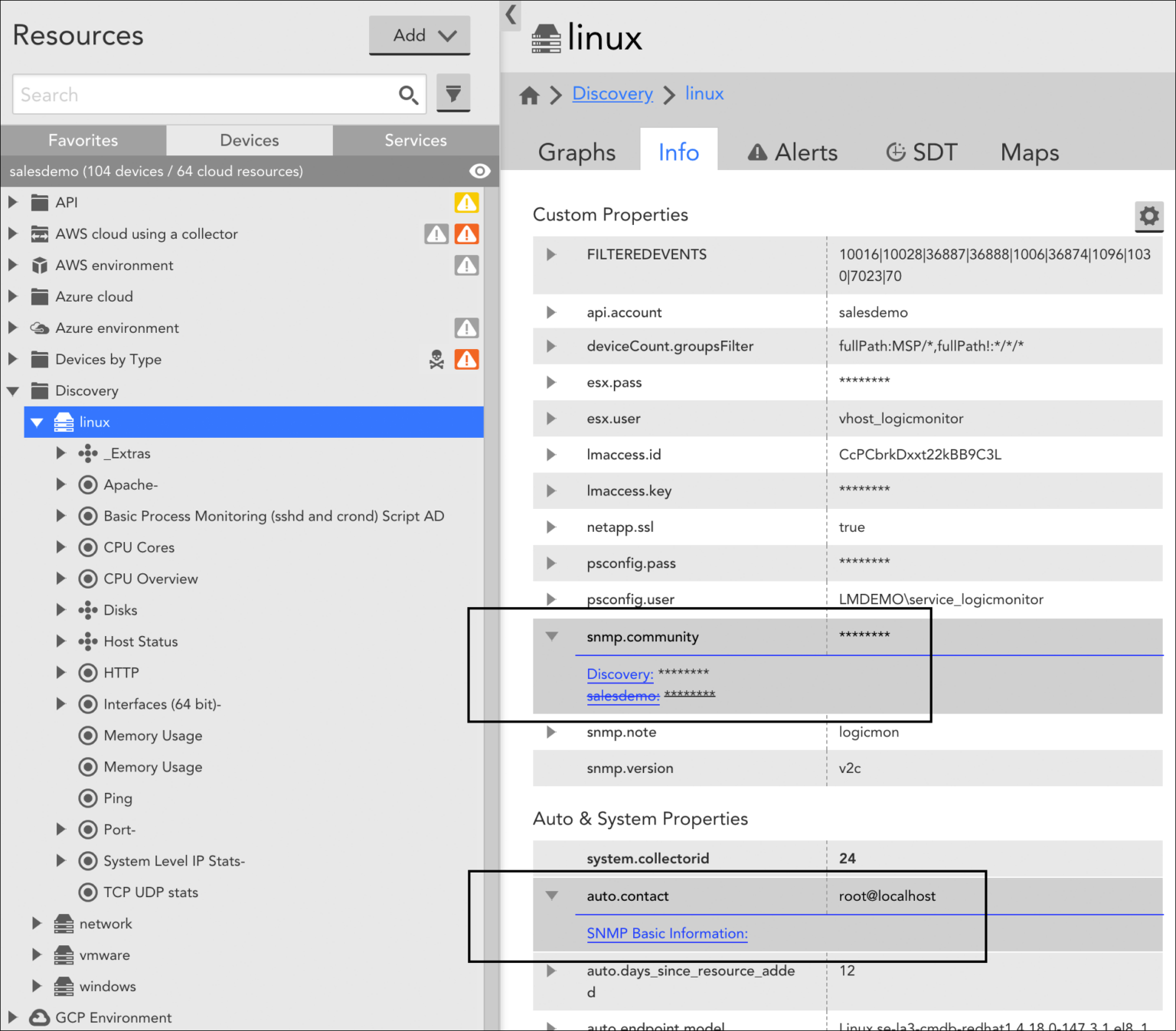The image size is (1176, 1031).
Task: Open the resource filter icon beside search
Action: 453,93
